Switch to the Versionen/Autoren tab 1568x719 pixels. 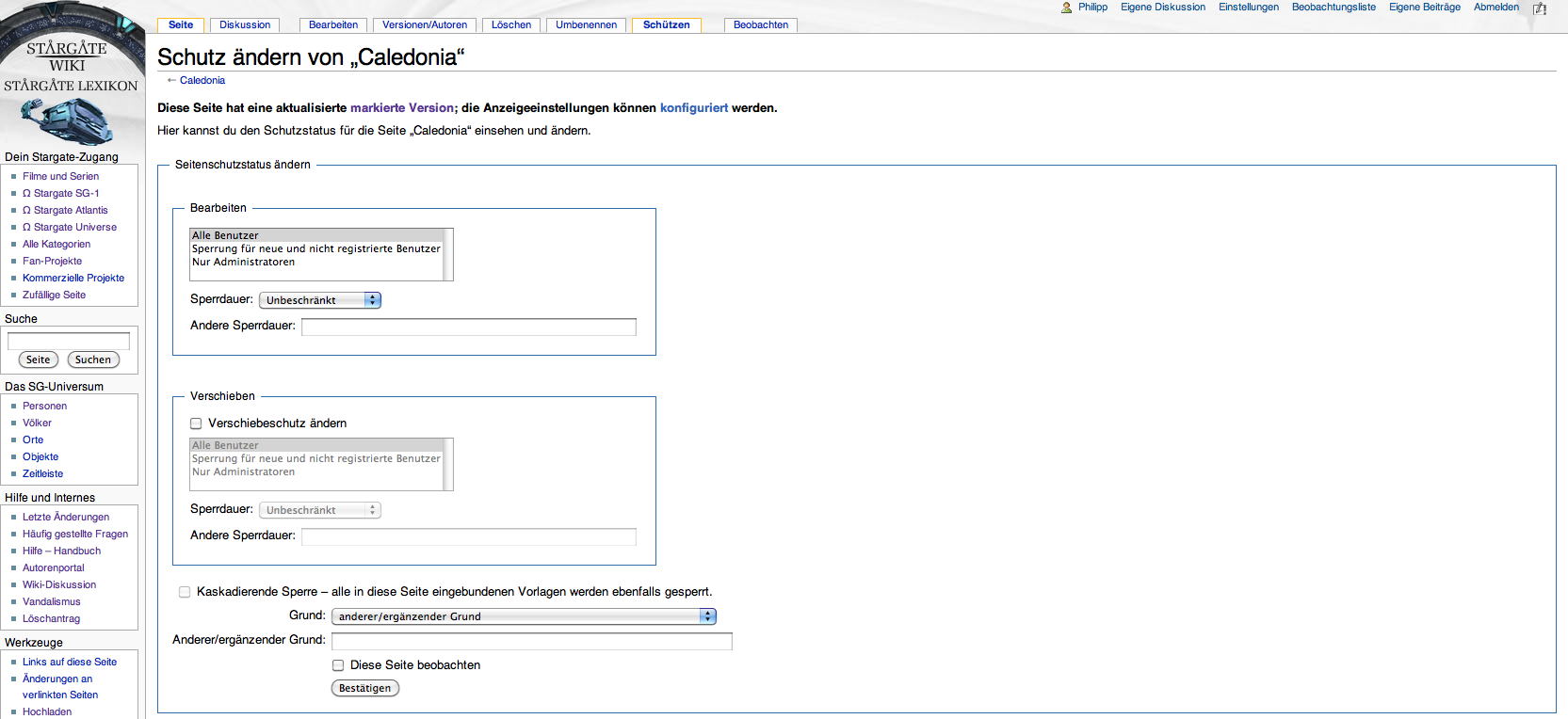(424, 25)
